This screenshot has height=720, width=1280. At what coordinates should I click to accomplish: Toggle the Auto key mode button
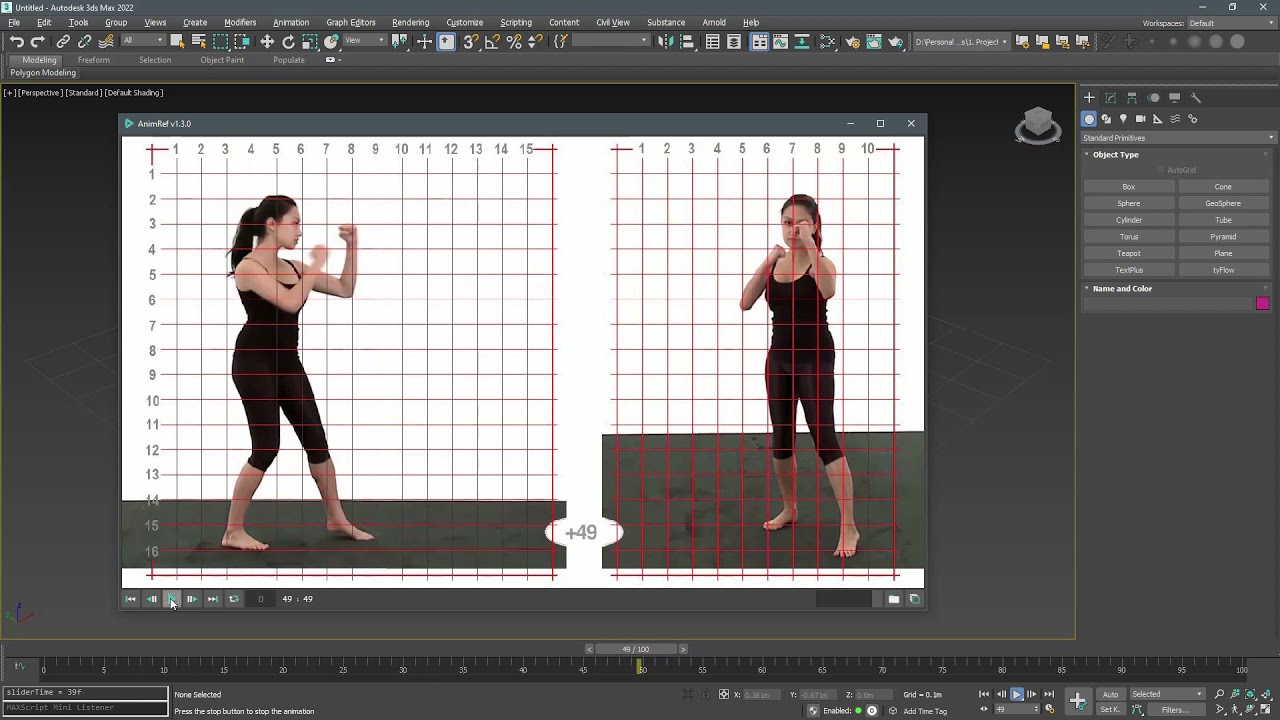click(1110, 694)
